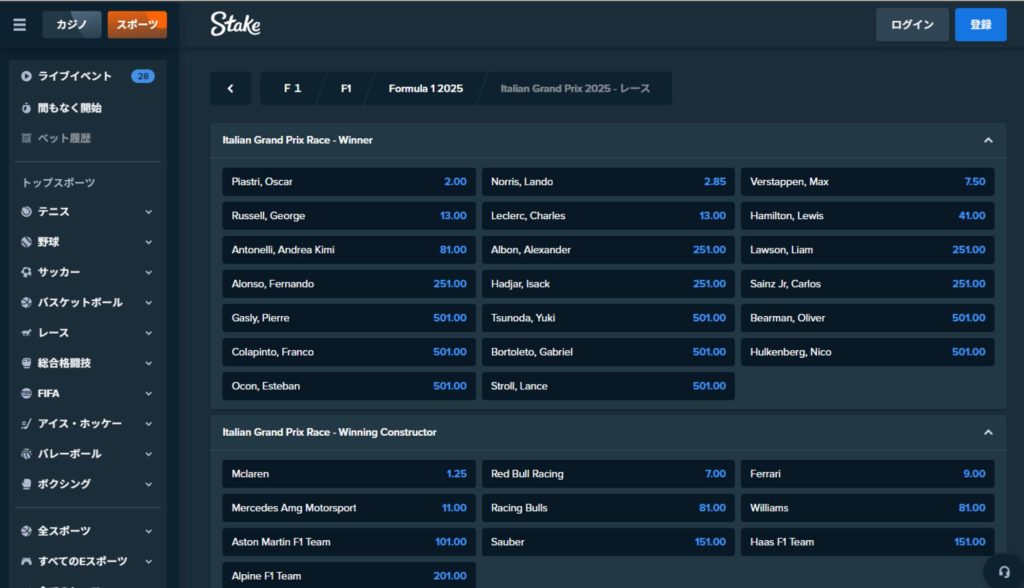1024x588 pixels.
Task: Select Hamilton, Lewis odds 41.00
Action: pos(867,216)
